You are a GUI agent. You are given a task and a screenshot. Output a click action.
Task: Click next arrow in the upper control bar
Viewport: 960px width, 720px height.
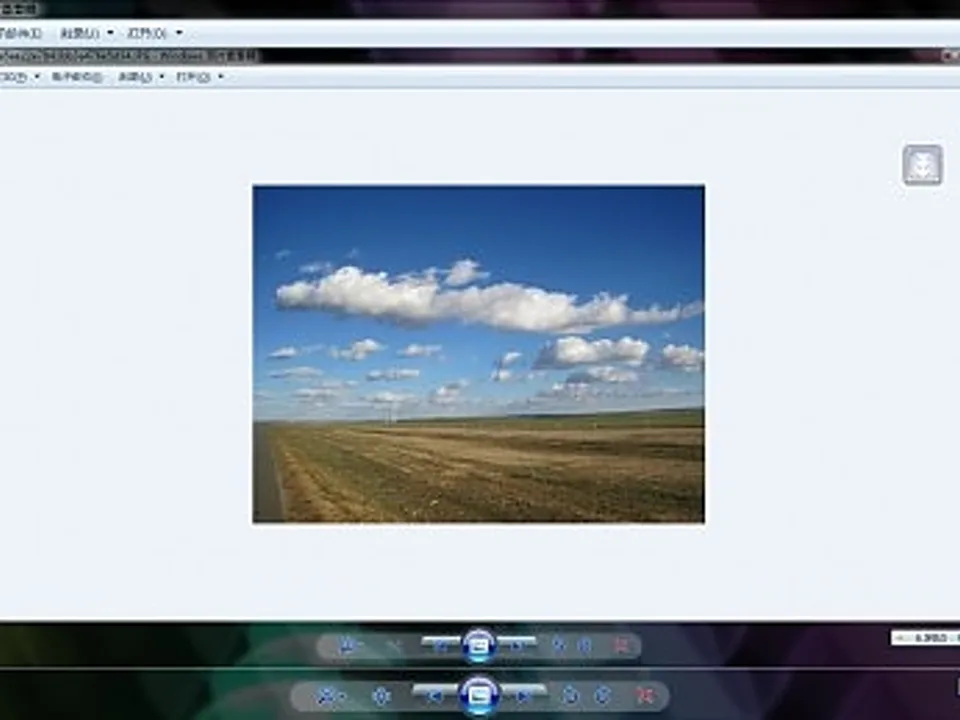coord(517,645)
